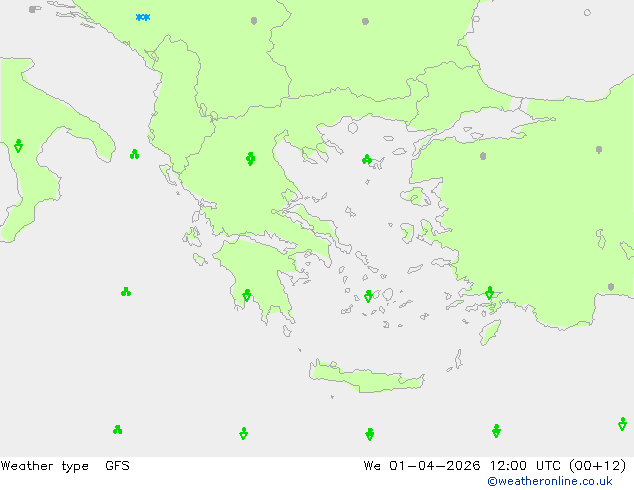634x490 pixels.
Task: Click the grey cloud dot over Serbia
Action: (x=254, y=21)
